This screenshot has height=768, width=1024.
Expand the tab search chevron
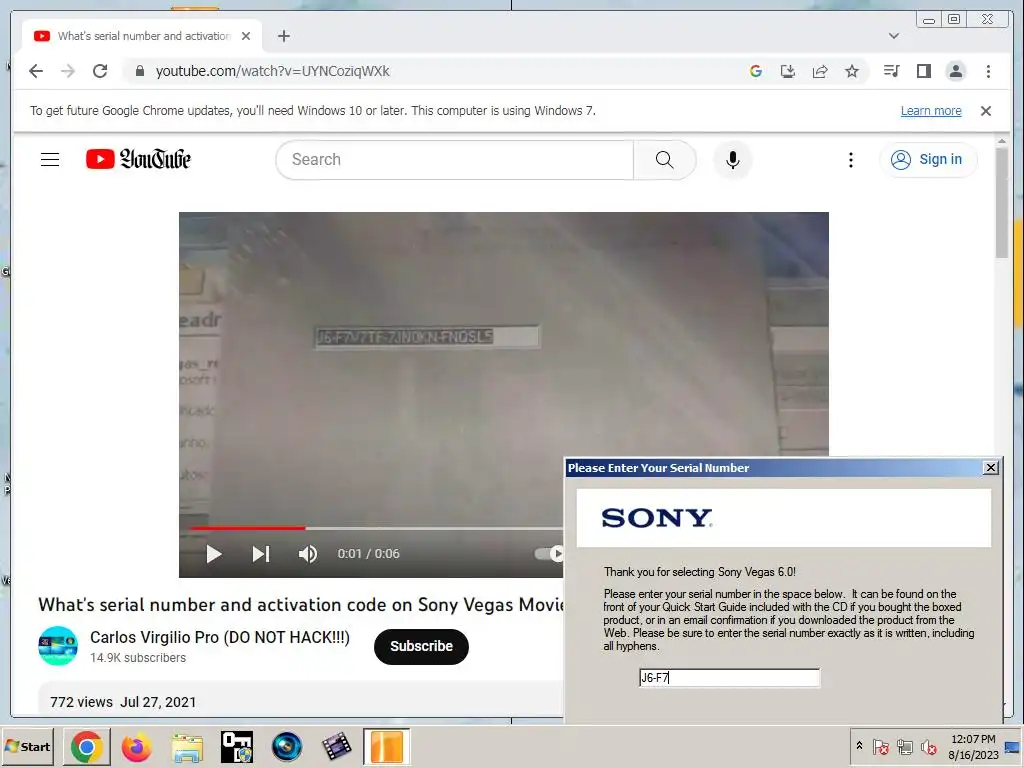coord(894,36)
